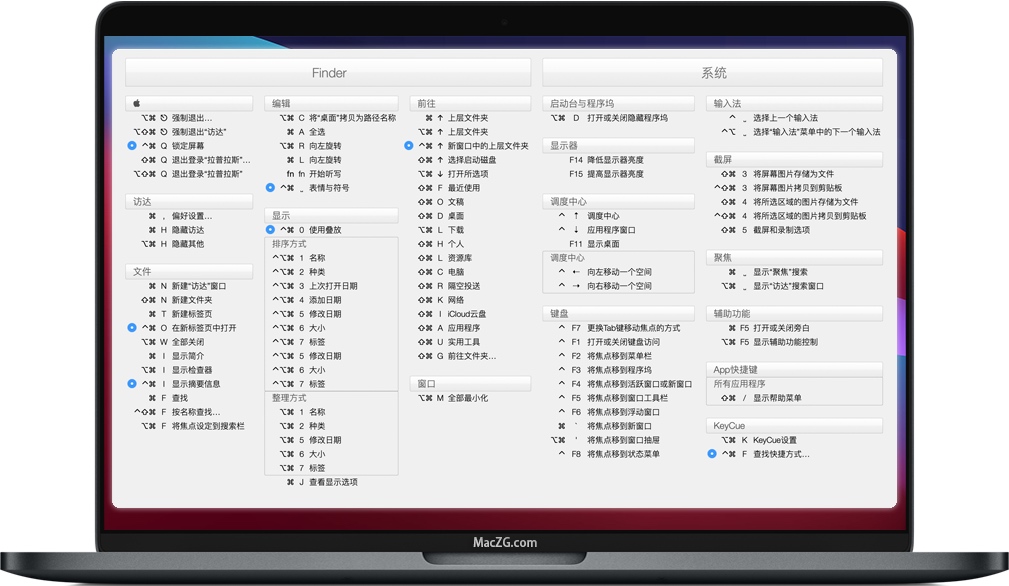Toggle the blue dot beside 使用叠放
1009x586 pixels.
(x=269, y=229)
